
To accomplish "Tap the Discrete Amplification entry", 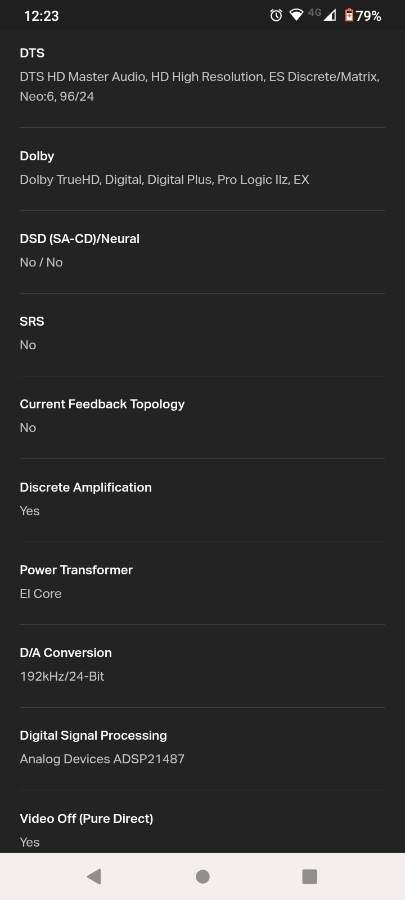I will (x=202, y=499).
